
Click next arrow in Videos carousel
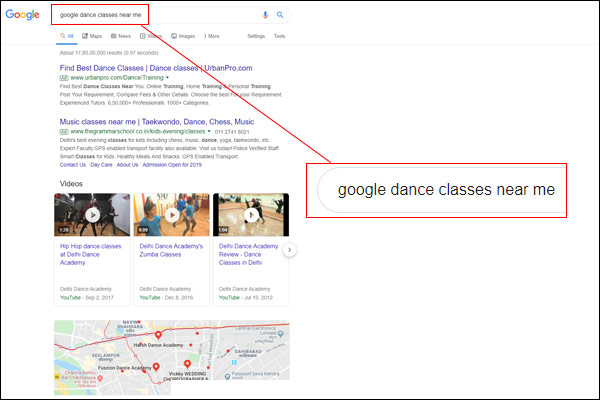(290, 250)
